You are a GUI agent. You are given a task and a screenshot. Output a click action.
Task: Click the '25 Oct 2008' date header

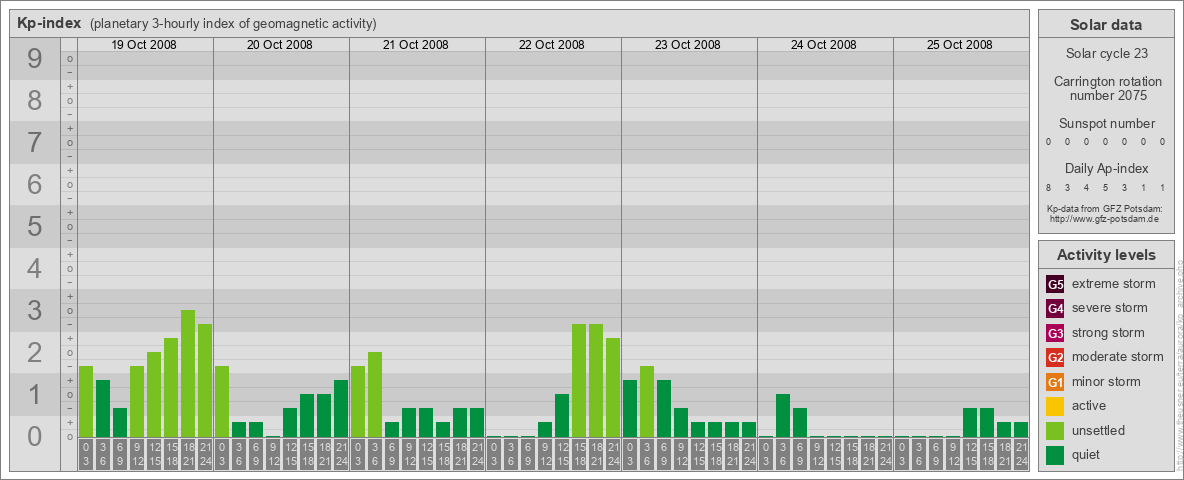tap(959, 45)
